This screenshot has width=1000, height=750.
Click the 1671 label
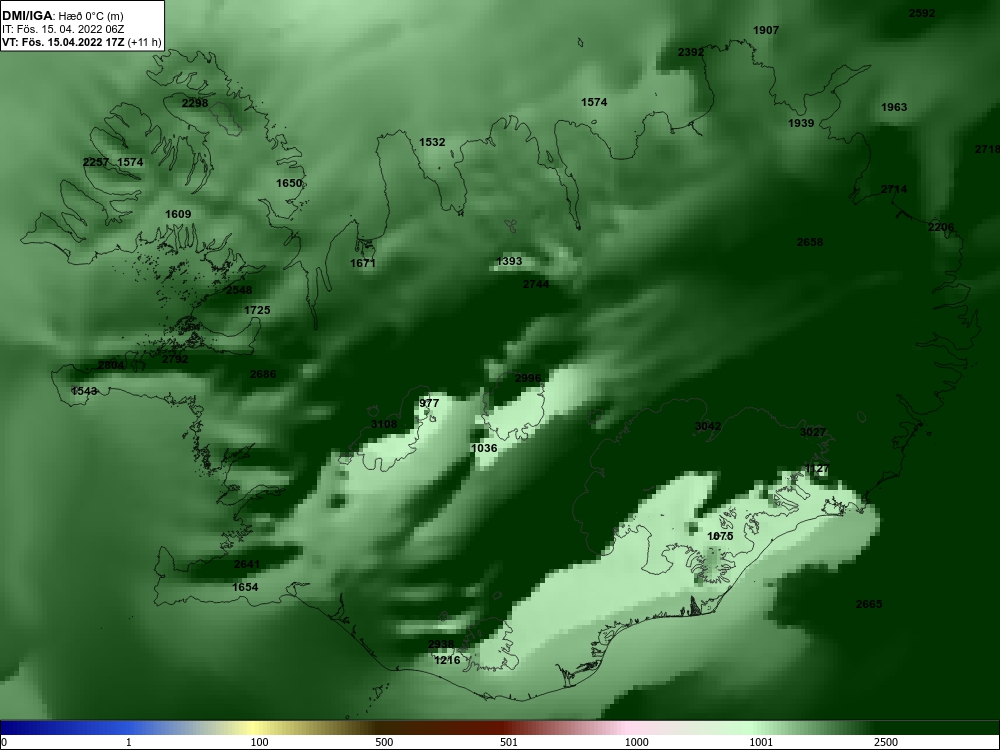point(363,263)
